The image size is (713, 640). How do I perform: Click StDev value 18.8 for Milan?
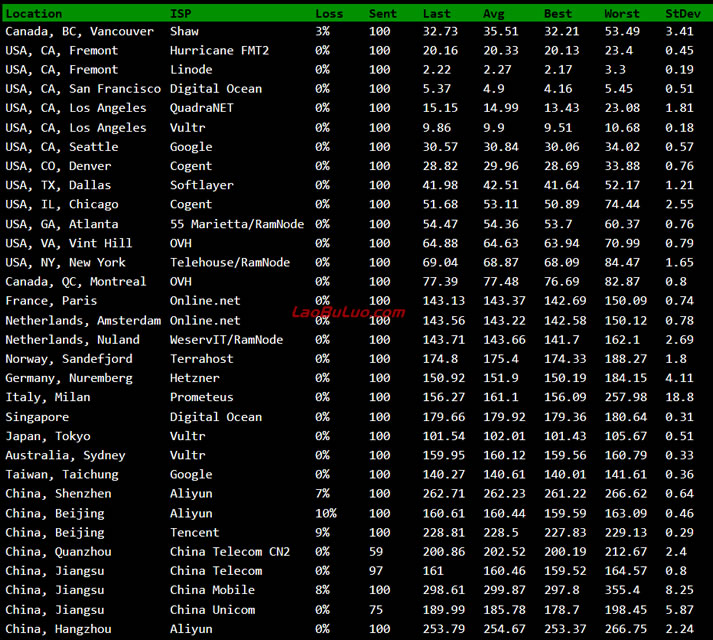(679, 397)
